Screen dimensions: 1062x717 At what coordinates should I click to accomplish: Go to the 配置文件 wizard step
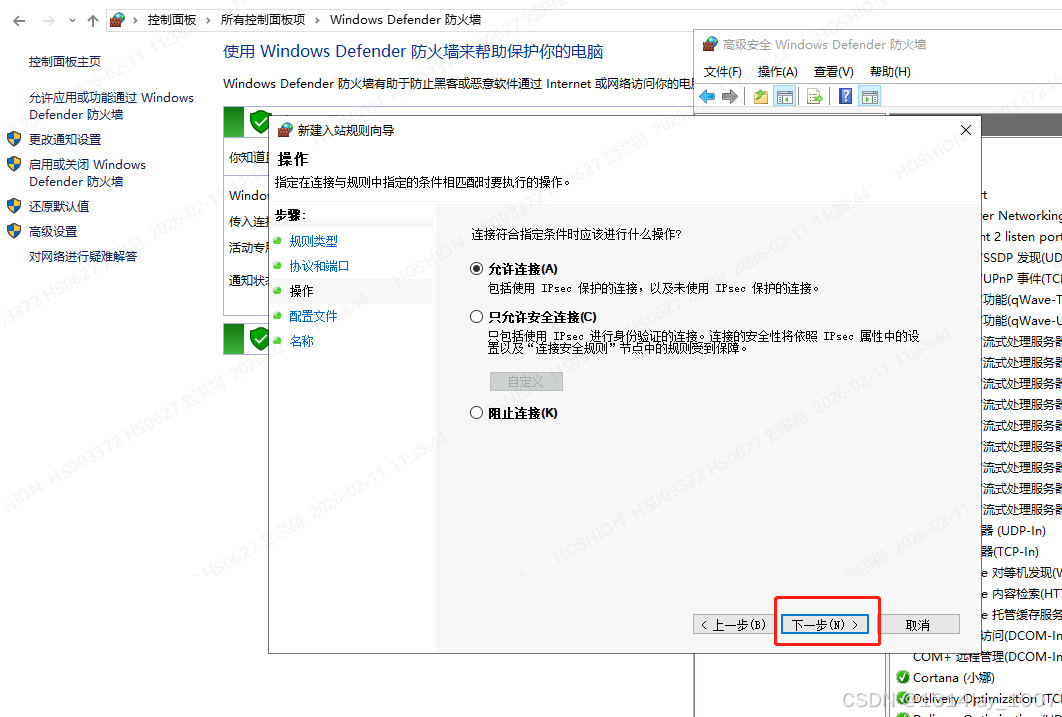313,316
